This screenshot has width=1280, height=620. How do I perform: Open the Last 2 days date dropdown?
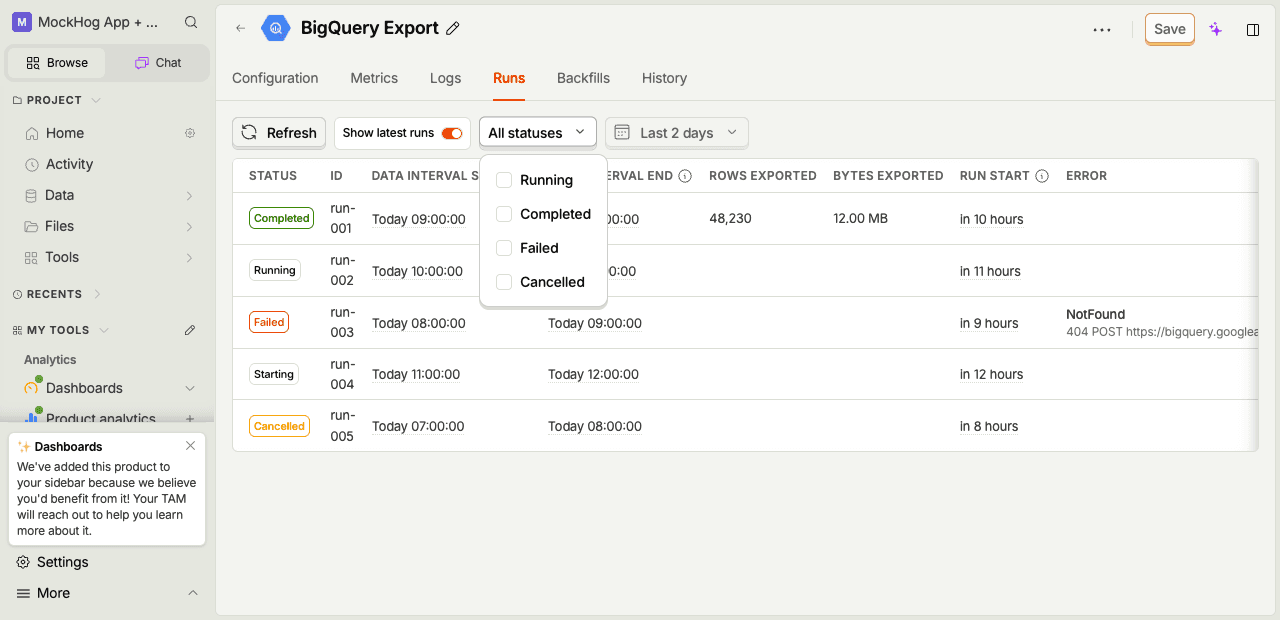click(677, 133)
